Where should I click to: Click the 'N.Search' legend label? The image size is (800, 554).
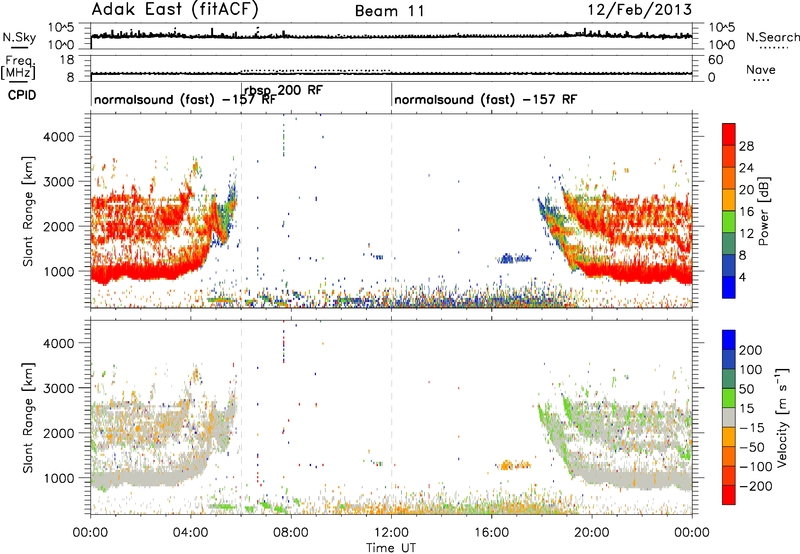pyautogui.click(x=772, y=37)
